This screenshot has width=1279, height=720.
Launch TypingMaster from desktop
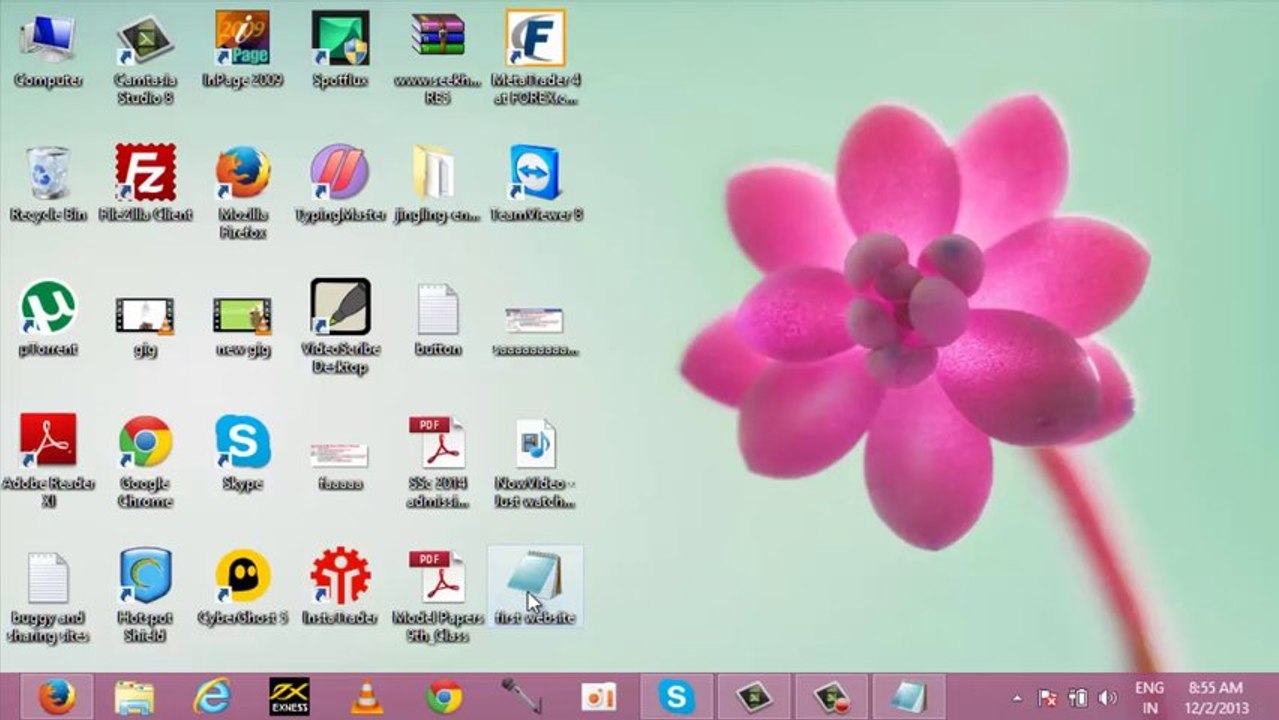[x=340, y=184]
